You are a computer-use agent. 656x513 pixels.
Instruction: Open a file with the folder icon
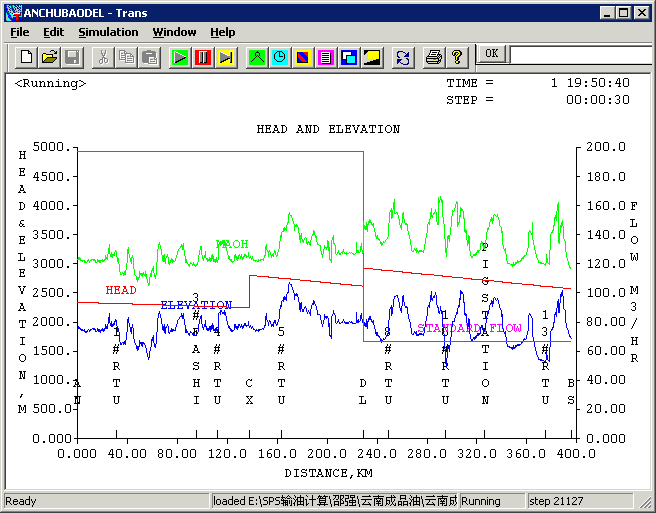tap(49, 57)
